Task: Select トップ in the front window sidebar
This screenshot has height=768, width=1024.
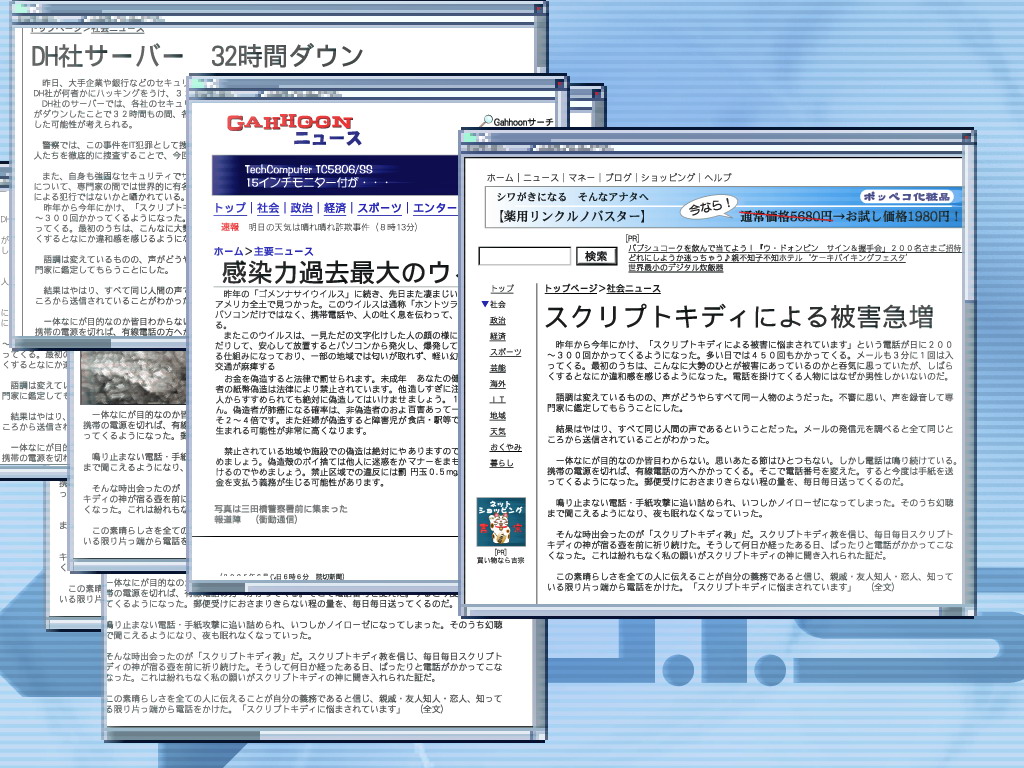Action: pos(502,288)
